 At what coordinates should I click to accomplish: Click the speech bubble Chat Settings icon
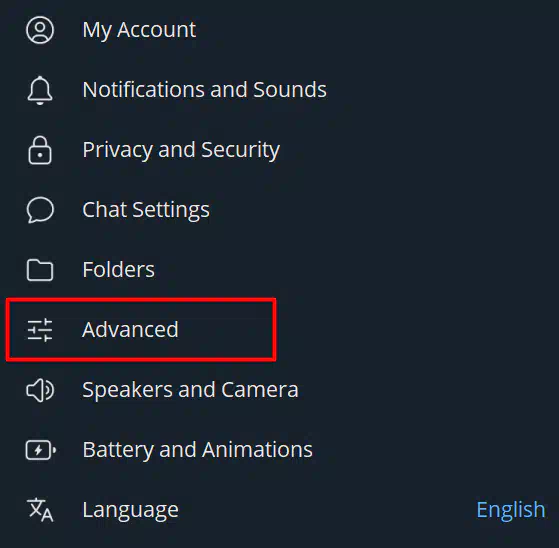coord(40,210)
